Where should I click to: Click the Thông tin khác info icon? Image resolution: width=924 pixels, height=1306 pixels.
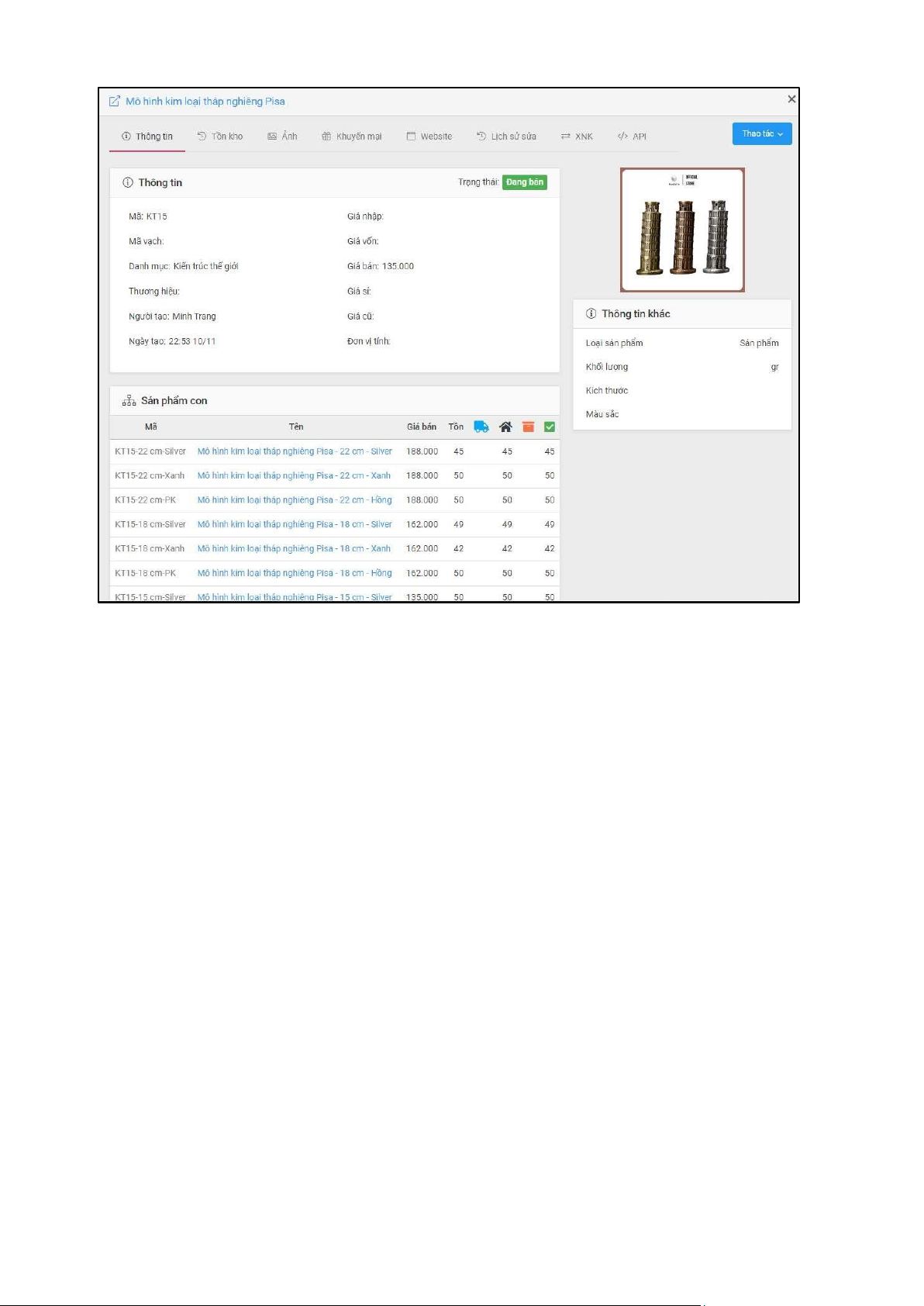pos(591,313)
